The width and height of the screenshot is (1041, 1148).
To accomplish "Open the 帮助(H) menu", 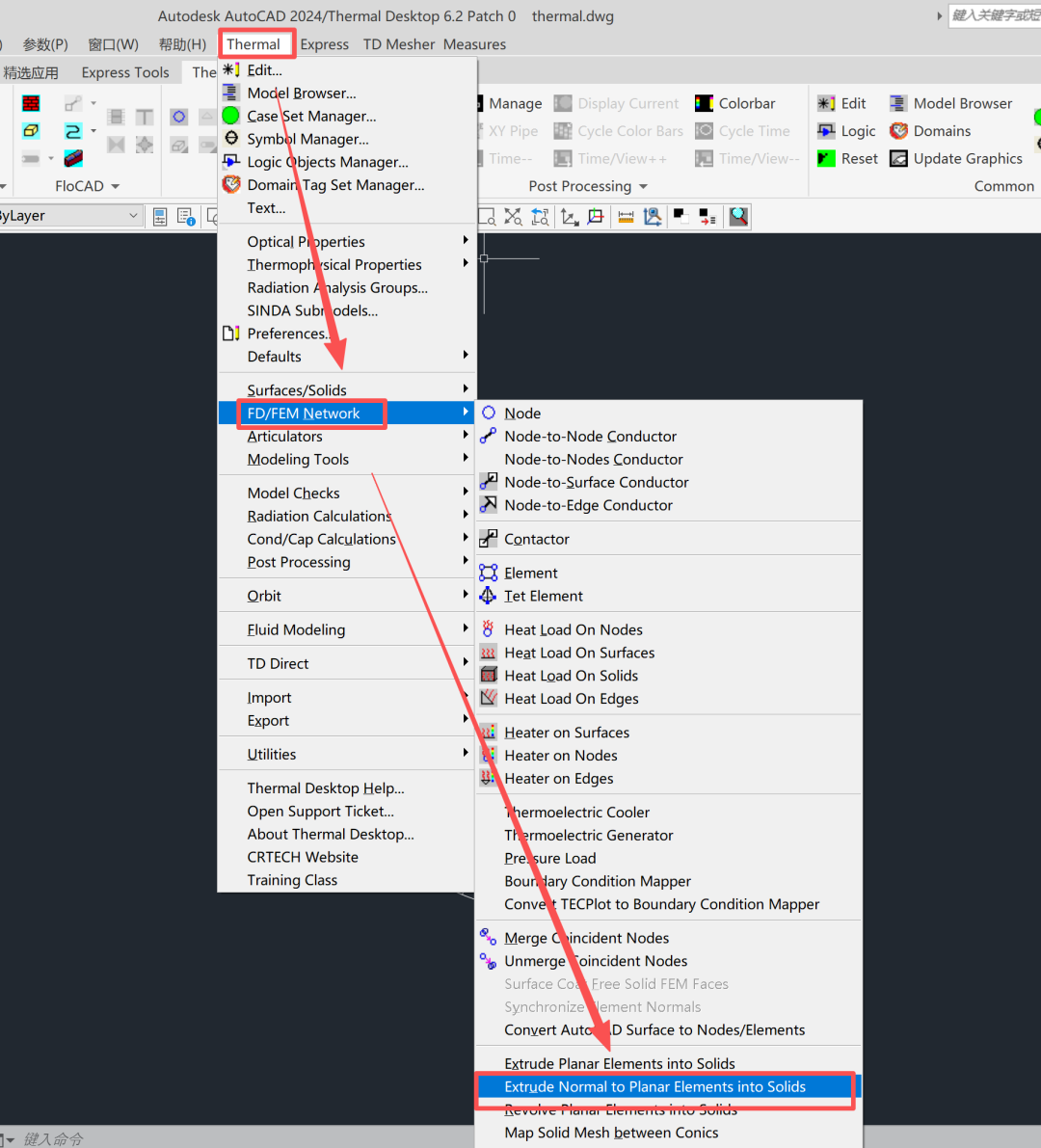I will coord(182,44).
